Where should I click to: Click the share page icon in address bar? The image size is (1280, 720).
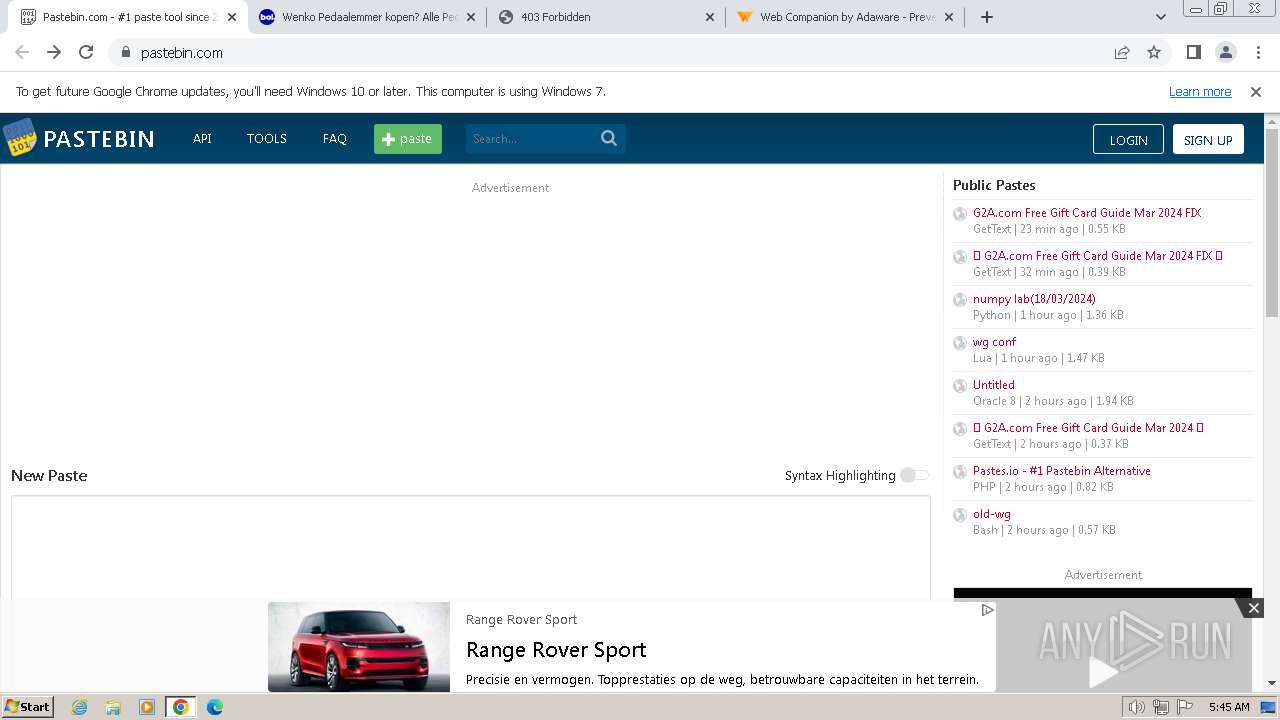coord(1122,52)
